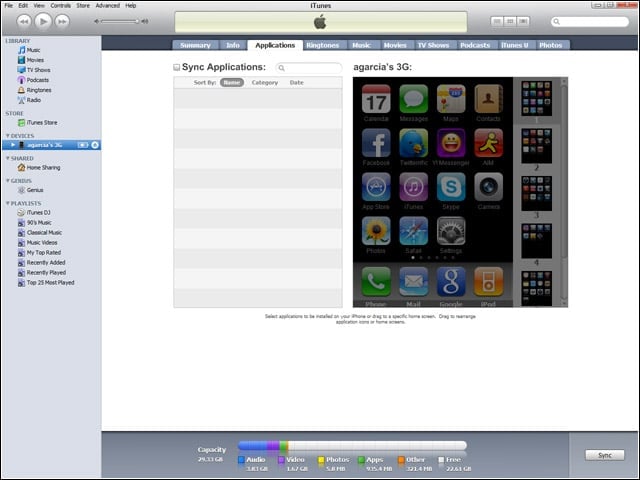Click the applications search field
The height and width of the screenshot is (480, 640).
[x=309, y=68]
